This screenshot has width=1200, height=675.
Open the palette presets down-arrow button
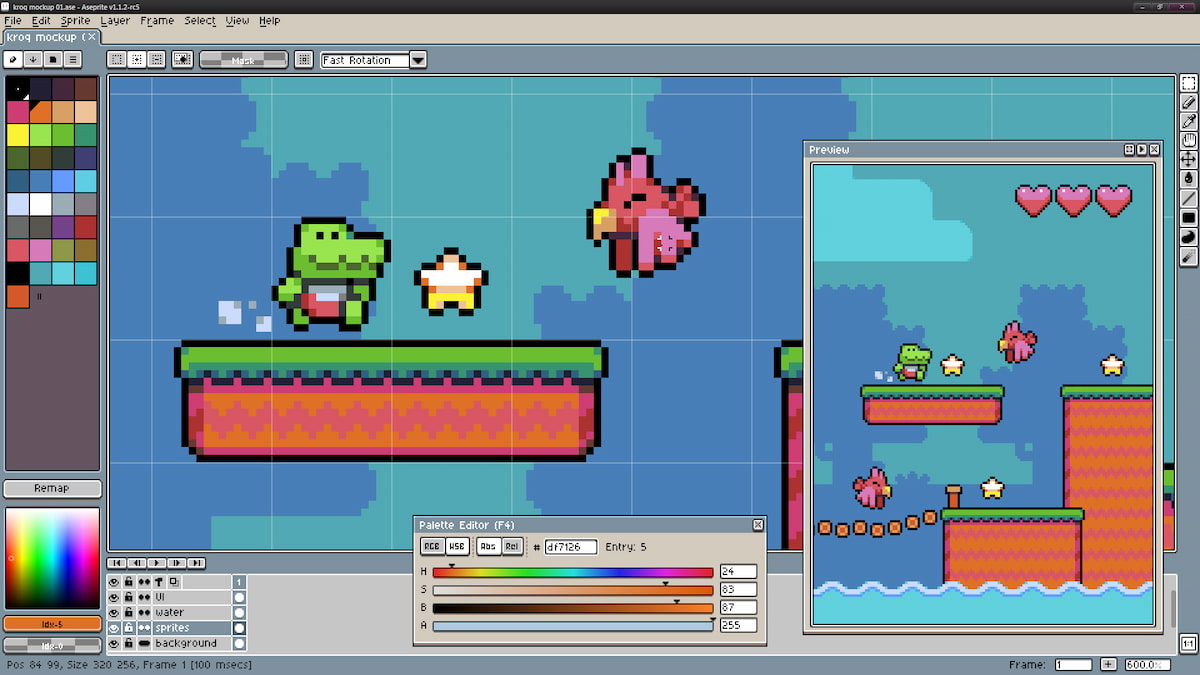[33, 59]
